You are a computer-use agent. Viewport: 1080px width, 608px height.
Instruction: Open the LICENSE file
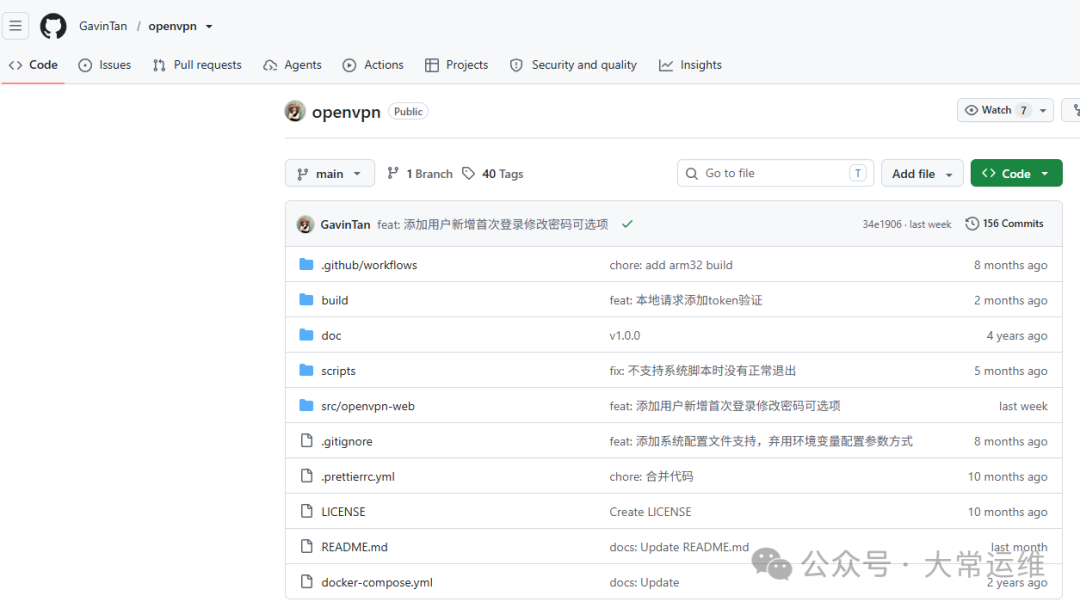click(x=343, y=512)
